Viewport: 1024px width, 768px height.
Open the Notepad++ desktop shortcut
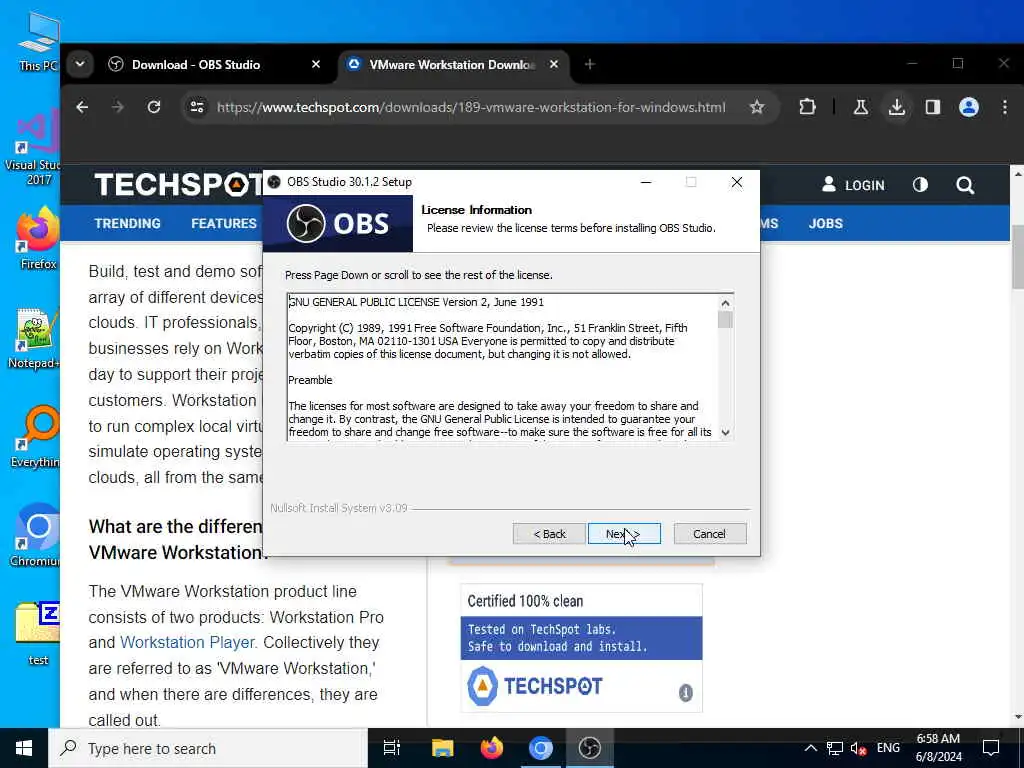[x=34, y=340]
